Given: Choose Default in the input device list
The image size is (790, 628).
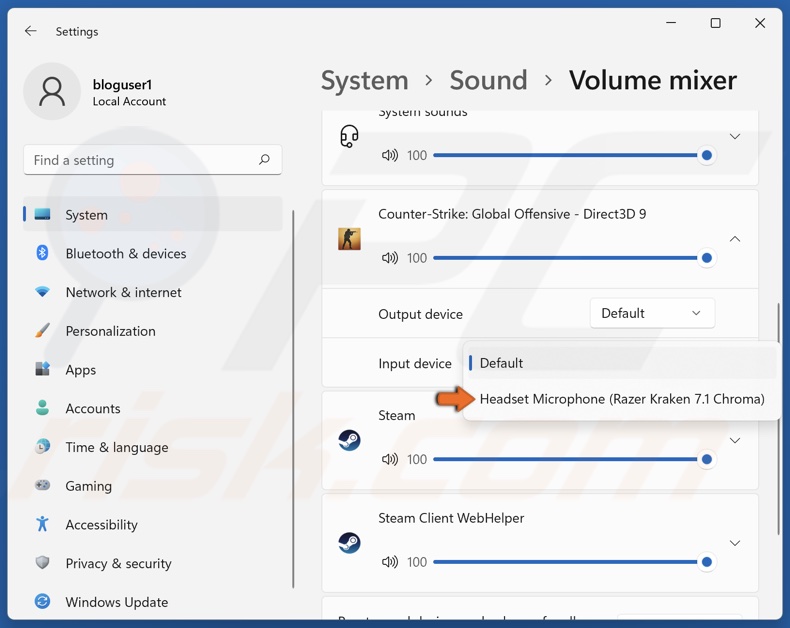Looking at the screenshot, I should point(622,363).
